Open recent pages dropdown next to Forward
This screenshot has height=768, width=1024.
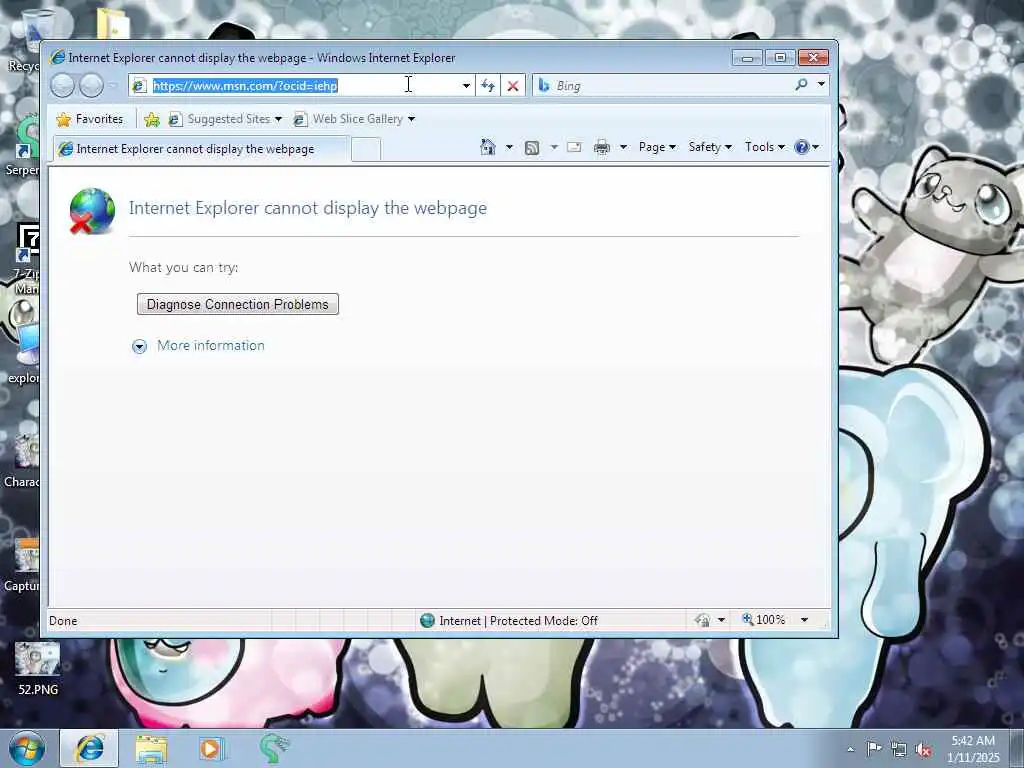pos(113,86)
